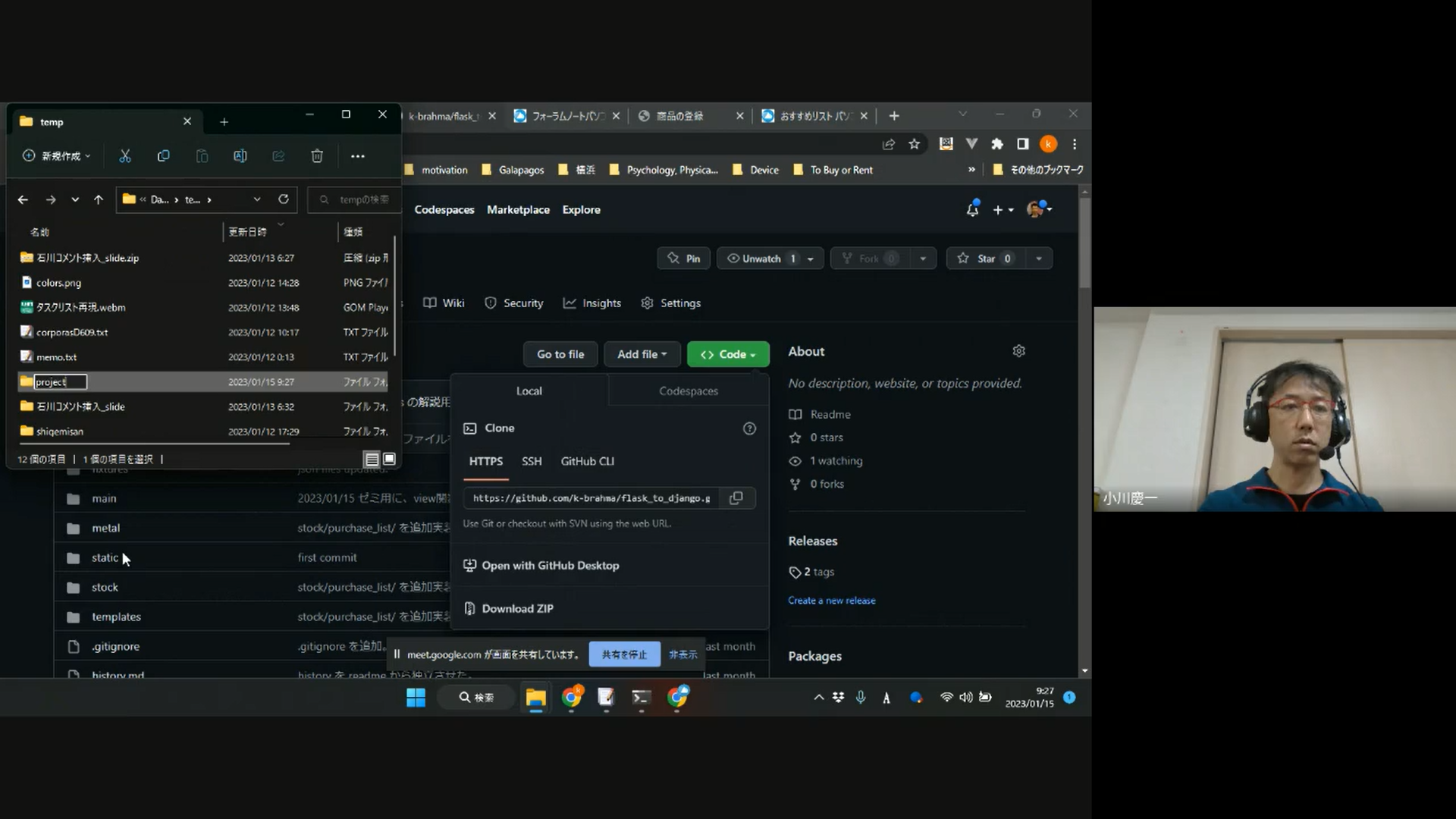
Task: Select the SSH clone tab
Action: (532, 461)
